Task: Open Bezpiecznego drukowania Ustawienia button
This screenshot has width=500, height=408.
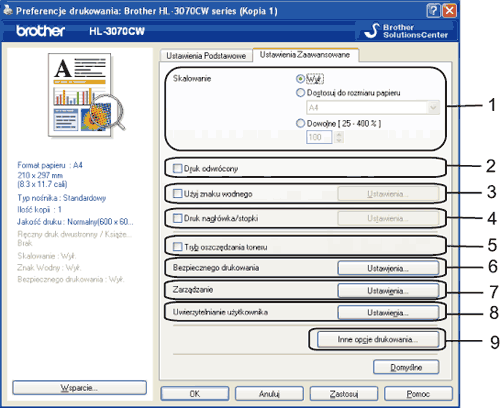Action: coord(388,268)
